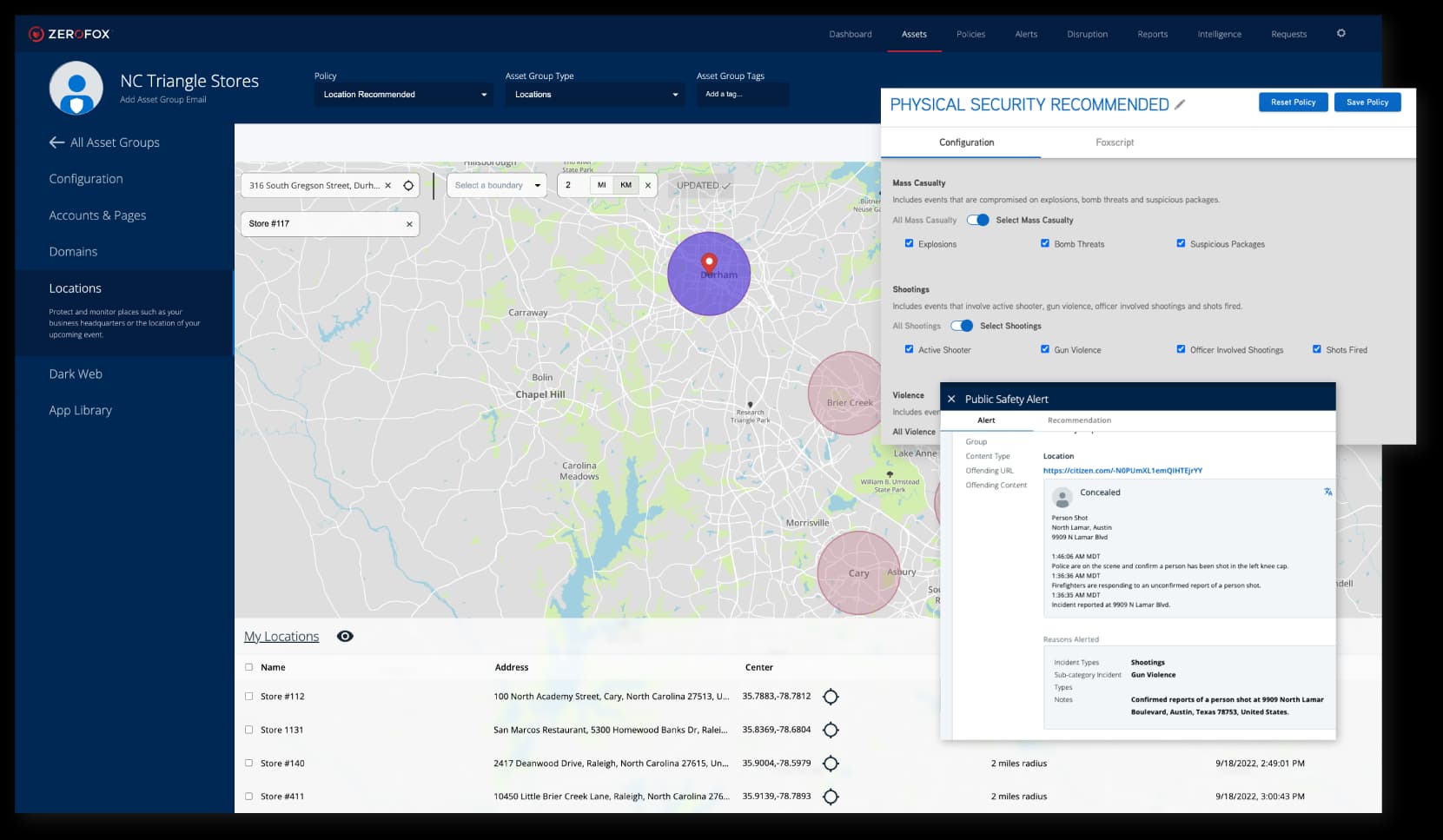The width and height of the screenshot is (1443, 840).
Task: Click the pencil to rename Physical Security Recommended policy
Action: [x=1180, y=104]
